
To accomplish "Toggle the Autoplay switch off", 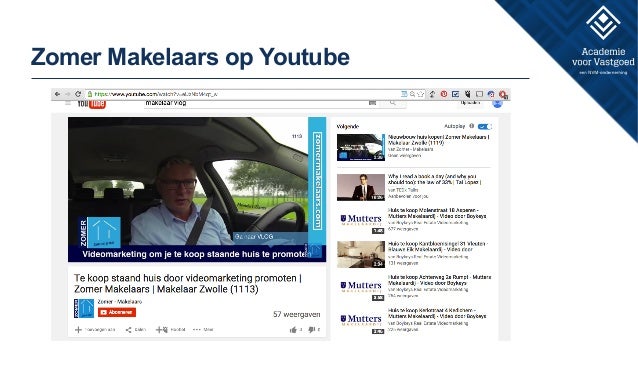I will tap(484, 127).
